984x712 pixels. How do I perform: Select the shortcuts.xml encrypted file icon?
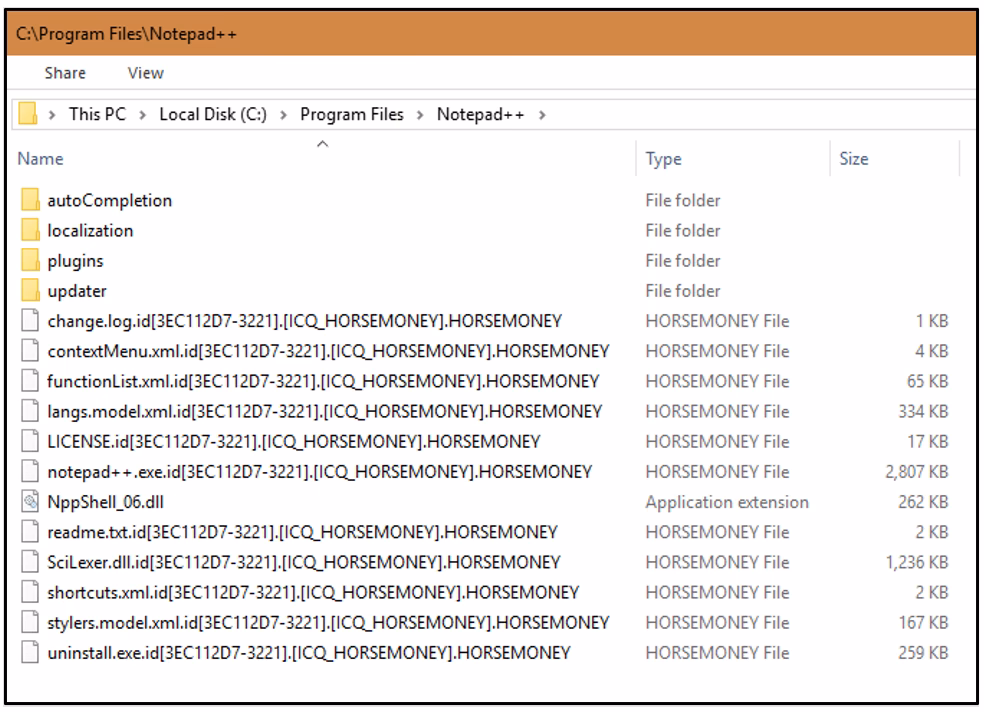tap(29, 592)
